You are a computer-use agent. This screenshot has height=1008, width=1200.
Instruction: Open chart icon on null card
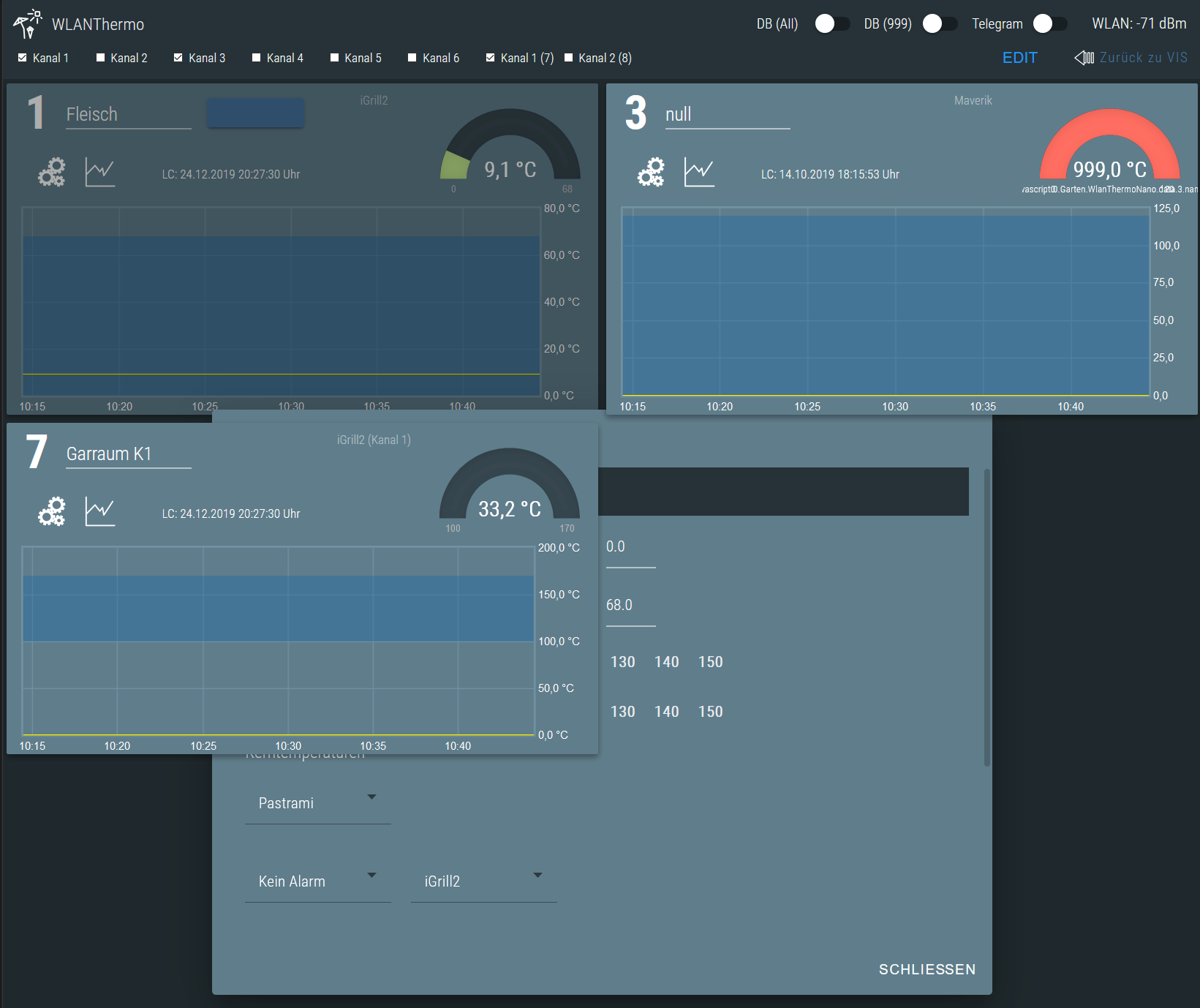(699, 172)
